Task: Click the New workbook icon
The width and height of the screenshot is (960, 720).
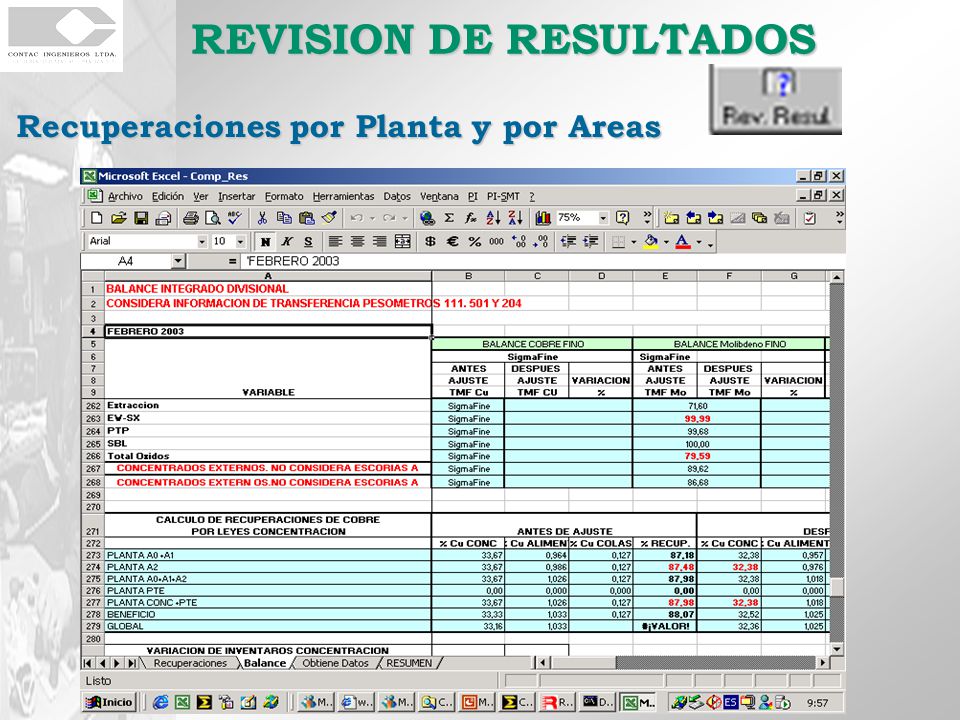Action: [x=96, y=218]
